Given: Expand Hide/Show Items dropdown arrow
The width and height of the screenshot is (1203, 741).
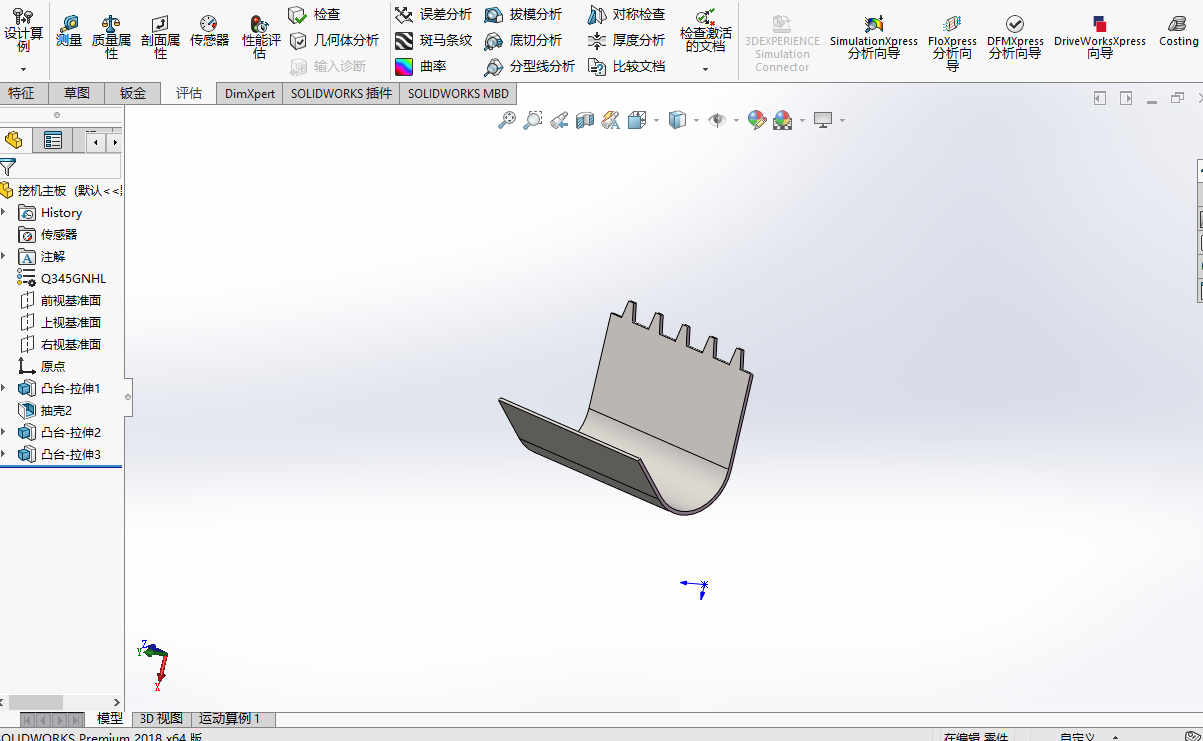Looking at the screenshot, I should 736,120.
